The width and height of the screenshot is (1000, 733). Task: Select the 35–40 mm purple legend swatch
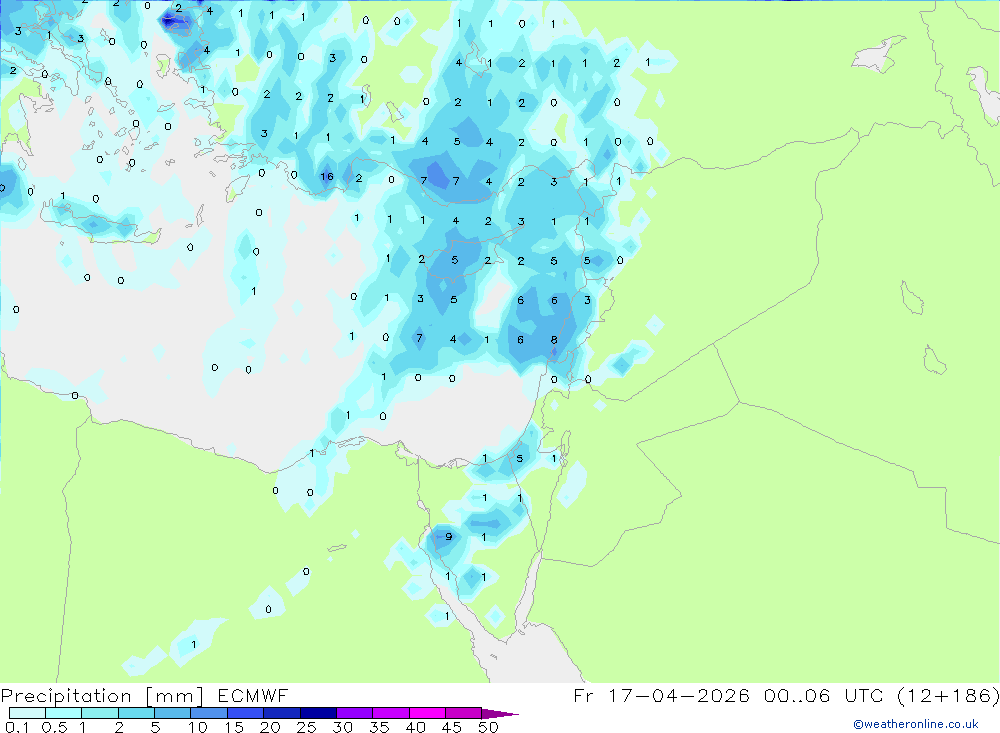tap(391, 713)
